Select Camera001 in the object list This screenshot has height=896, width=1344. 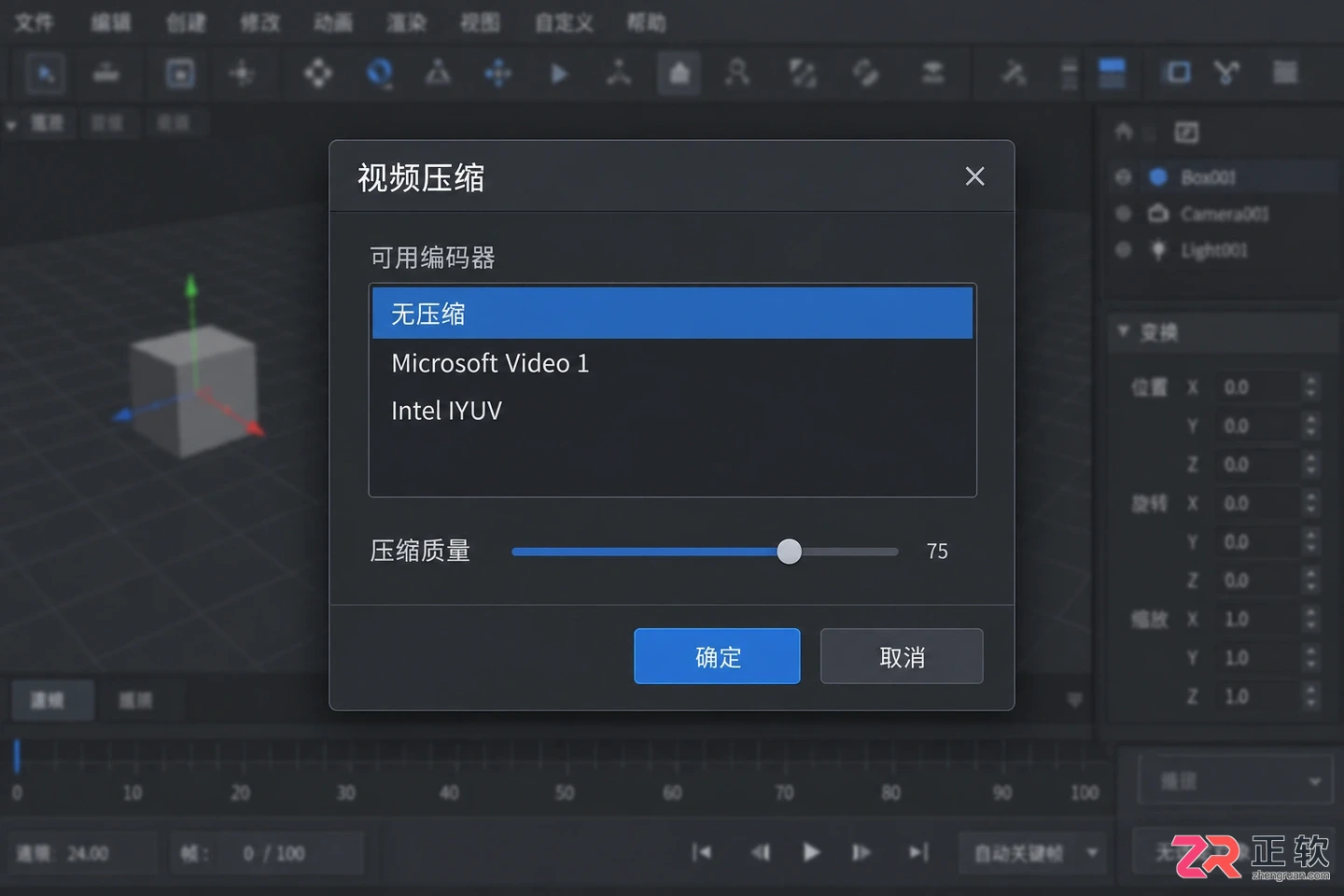pyautogui.click(x=1226, y=214)
